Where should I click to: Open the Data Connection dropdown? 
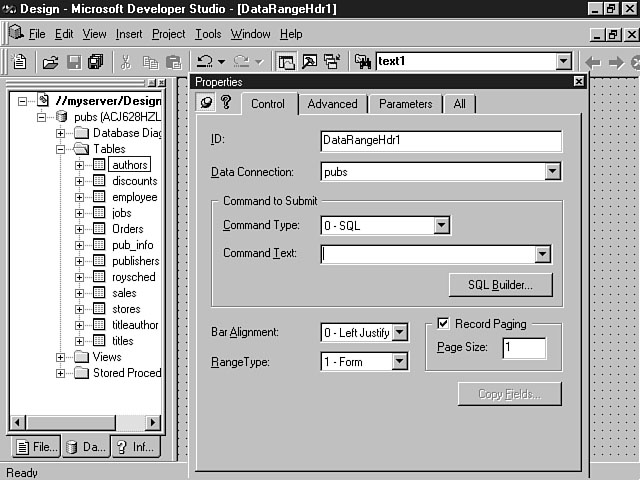pyautogui.click(x=553, y=172)
